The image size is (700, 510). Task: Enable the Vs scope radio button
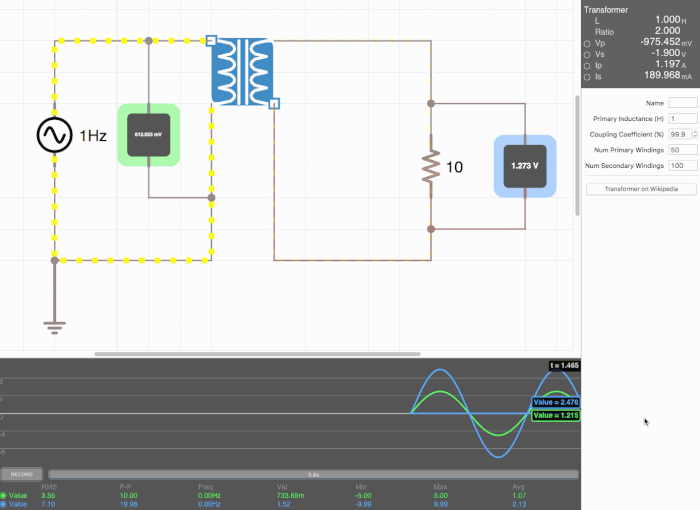pyautogui.click(x=587, y=54)
